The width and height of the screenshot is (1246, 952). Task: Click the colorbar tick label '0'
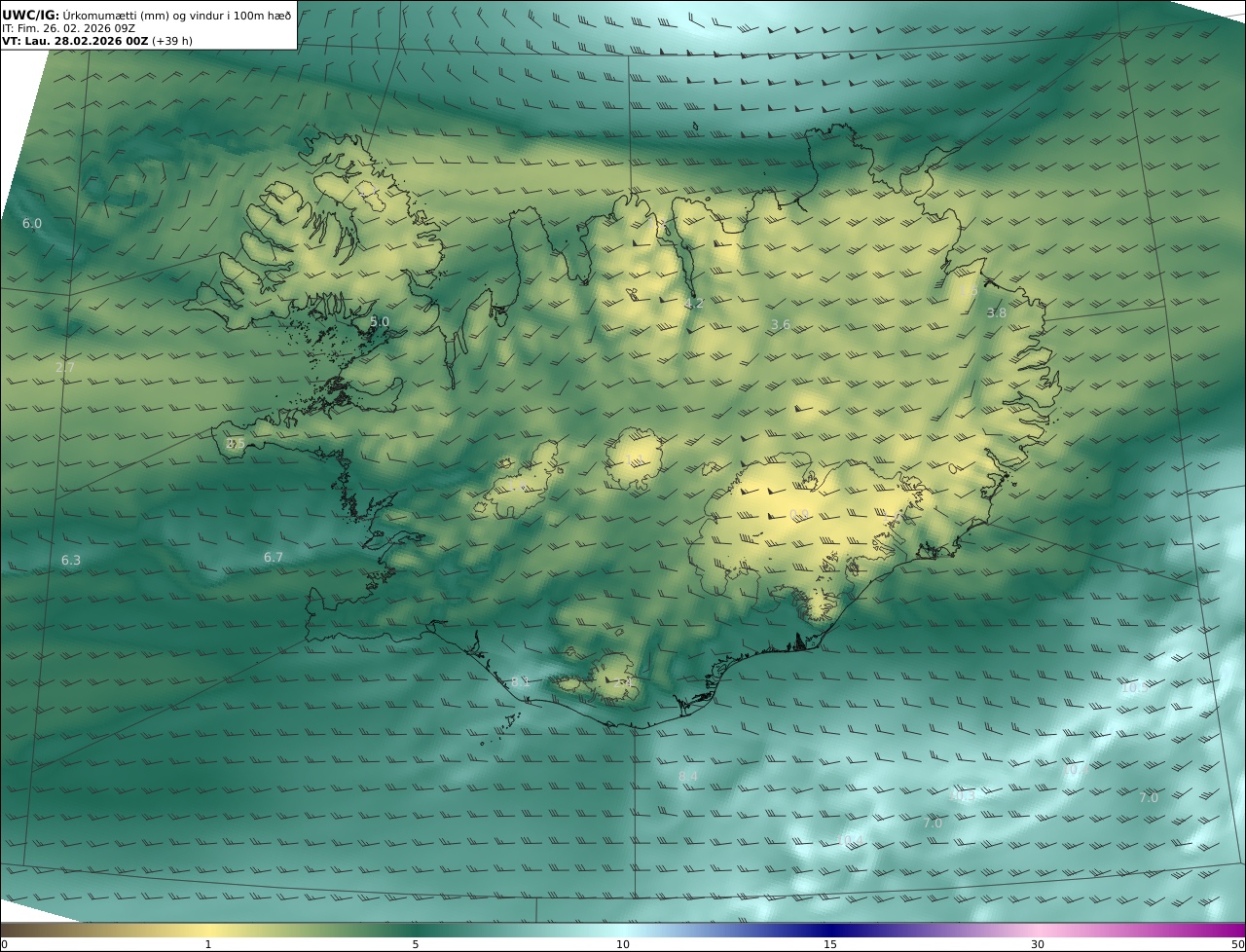4,944
